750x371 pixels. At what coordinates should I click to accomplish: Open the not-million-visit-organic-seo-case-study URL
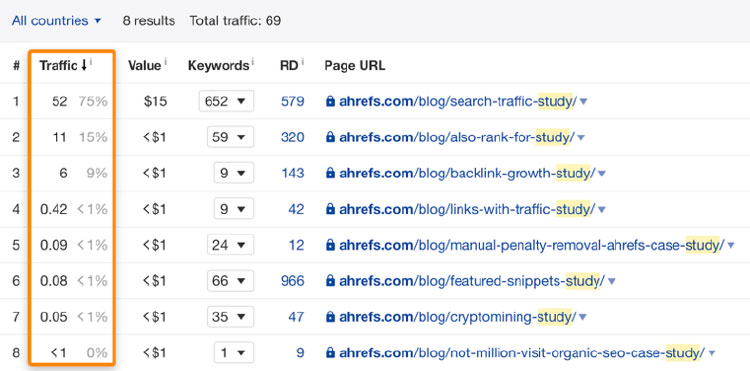pyautogui.click(x=522, y=353)
